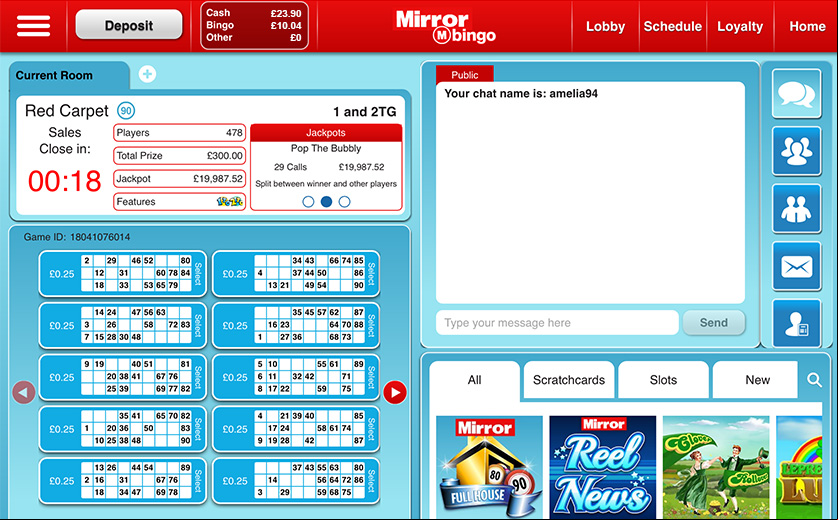The height and width of the screenshot is (520, 838).
Task: Select ticket starting 35 41 65 70
Action: [x=123, y=429]
